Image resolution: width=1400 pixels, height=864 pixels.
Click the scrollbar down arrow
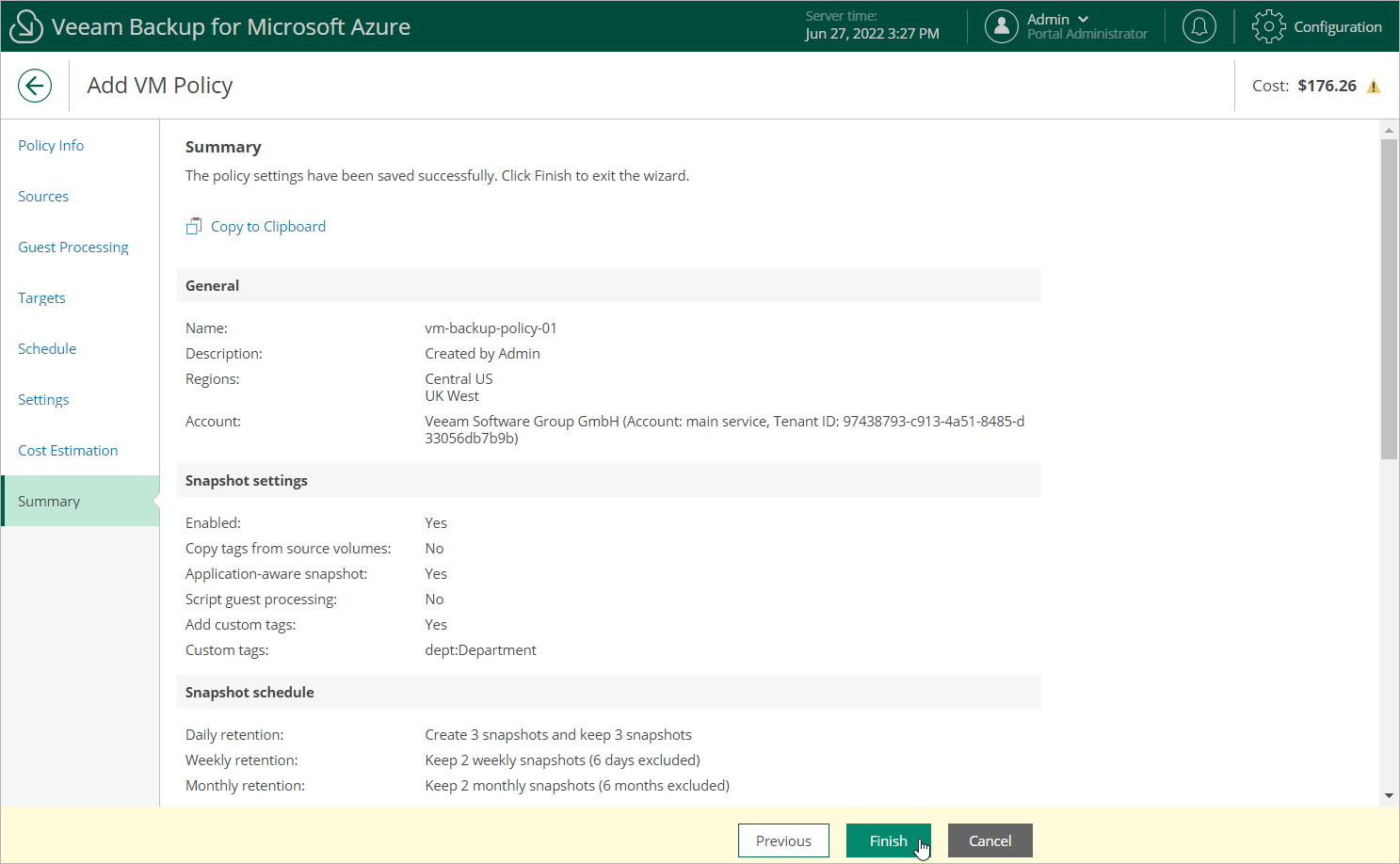[x=1389, y=795]
